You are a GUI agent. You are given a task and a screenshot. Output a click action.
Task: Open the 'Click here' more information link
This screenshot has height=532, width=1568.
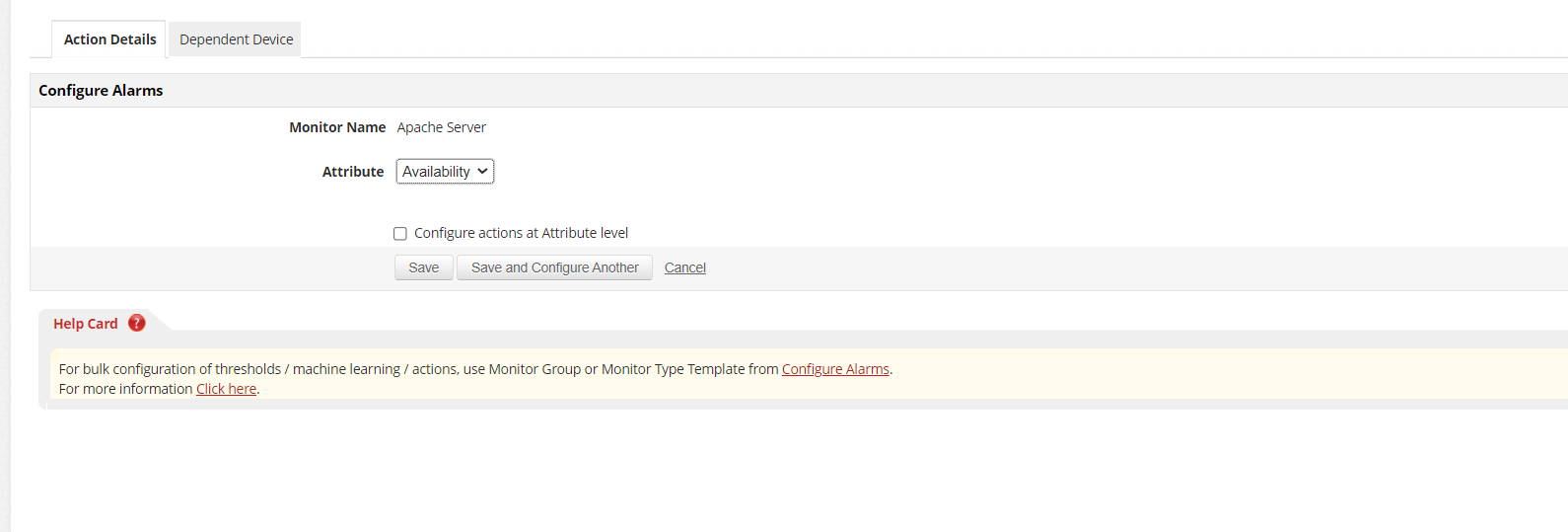[x=226, y=389]
